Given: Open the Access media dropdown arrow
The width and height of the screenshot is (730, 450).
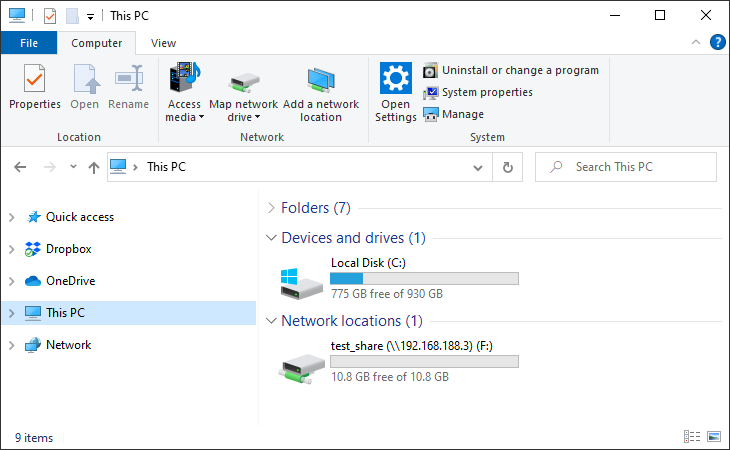Looking at the screenshot, I should [x=201, y=117].
